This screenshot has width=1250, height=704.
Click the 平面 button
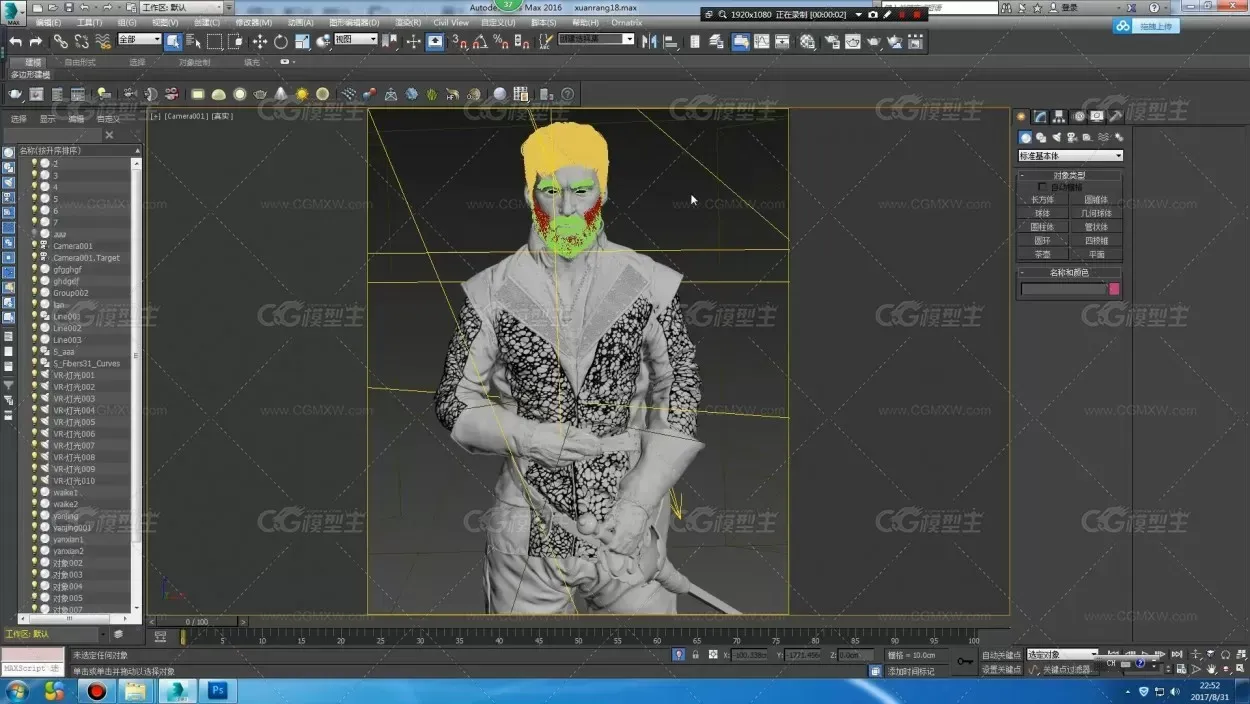[1096, 254]
